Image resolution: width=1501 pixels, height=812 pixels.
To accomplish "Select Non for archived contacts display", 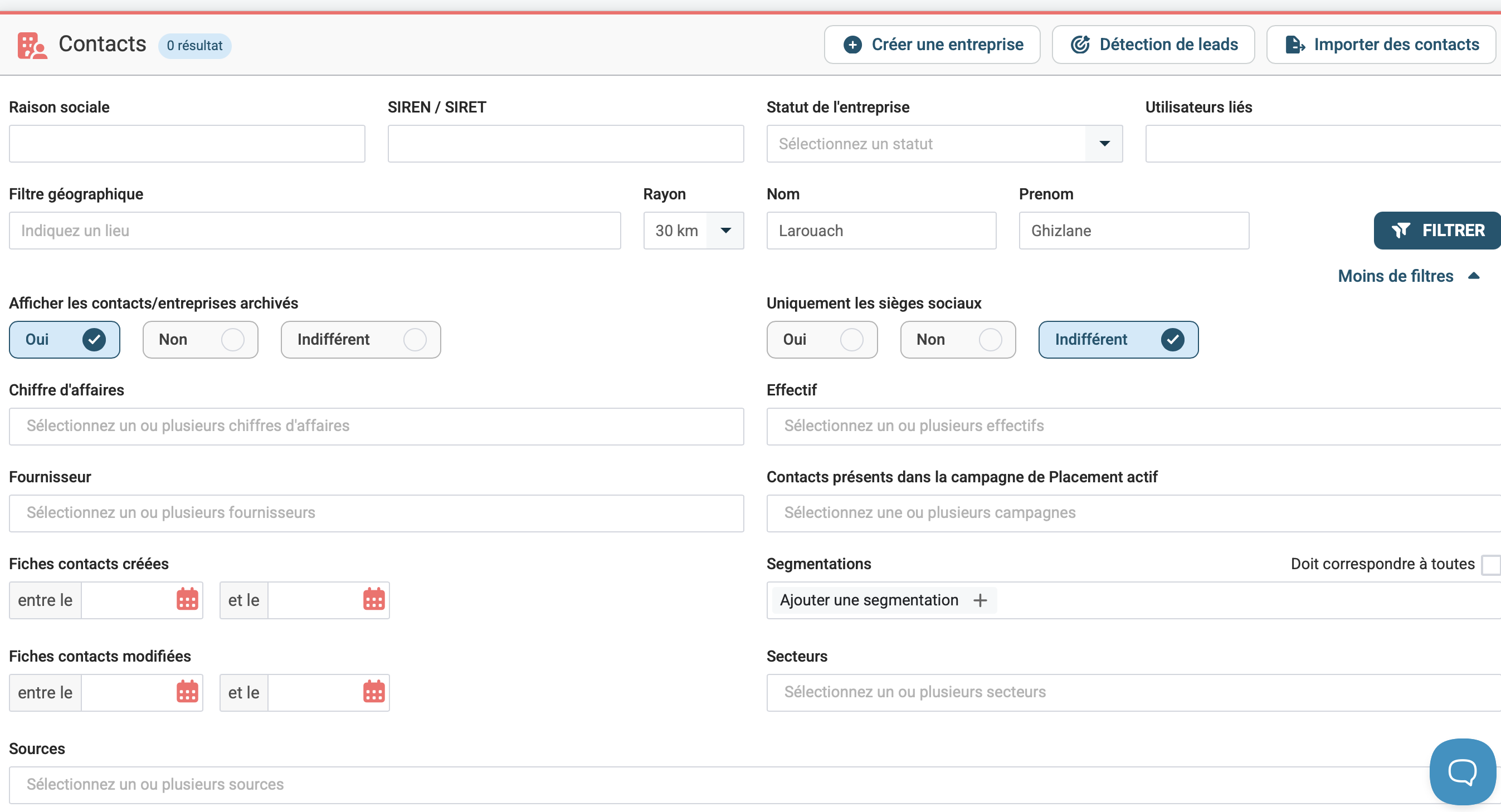I will click(x=200, y=340).
